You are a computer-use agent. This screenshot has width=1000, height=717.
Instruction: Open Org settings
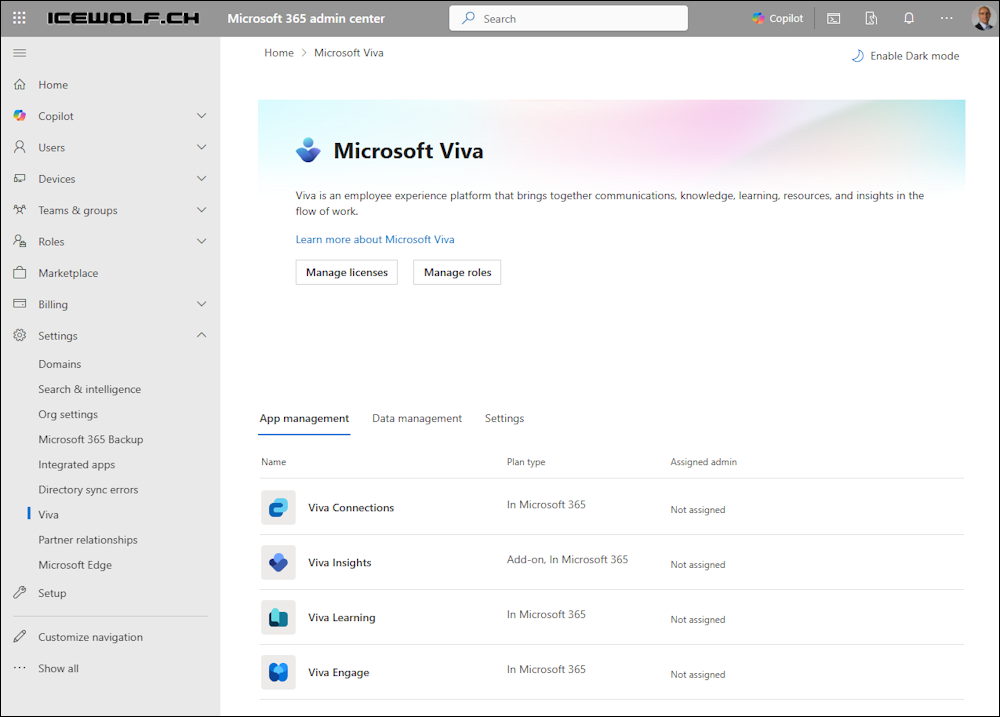pos(68,415)
